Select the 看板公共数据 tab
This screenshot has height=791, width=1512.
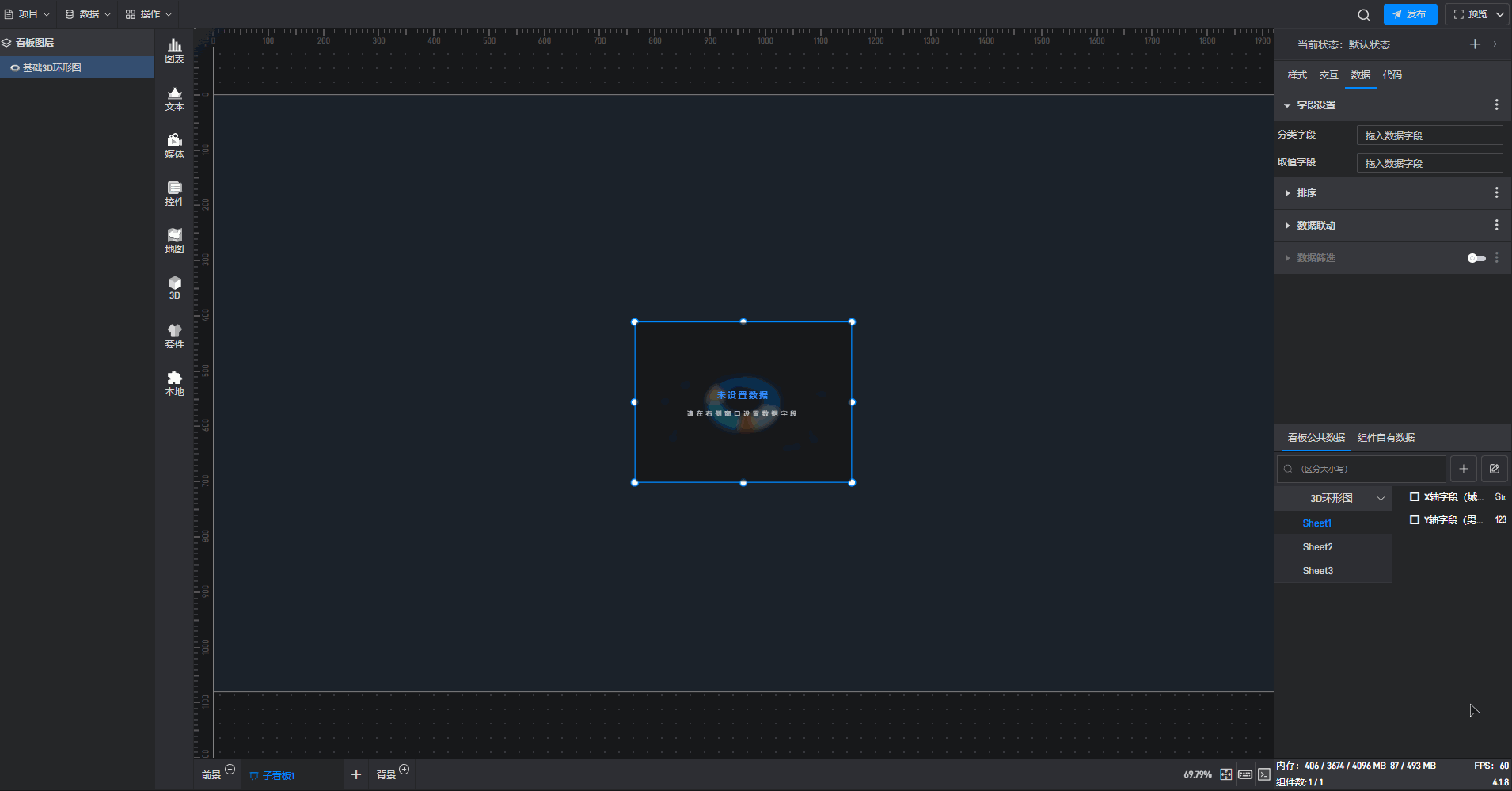click(x=1316, y=438)
